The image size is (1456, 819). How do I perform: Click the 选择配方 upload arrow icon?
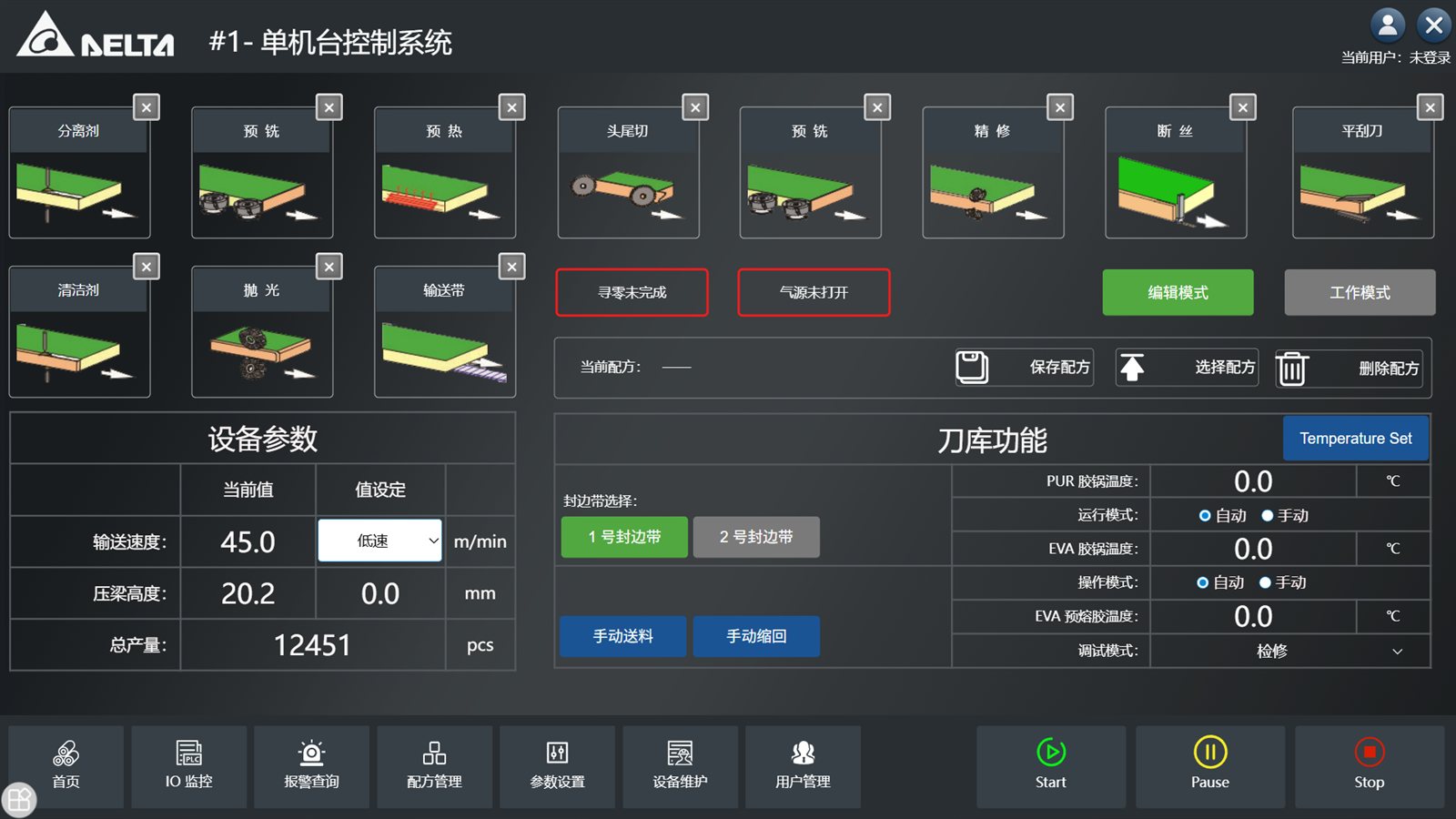coord(1132,367)
